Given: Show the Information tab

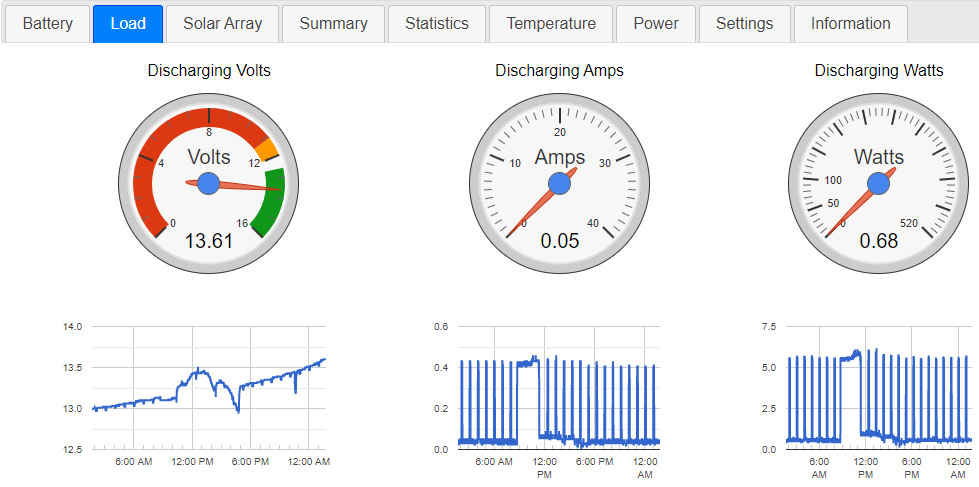Looking at the screenshot, I should pos(850,23).
